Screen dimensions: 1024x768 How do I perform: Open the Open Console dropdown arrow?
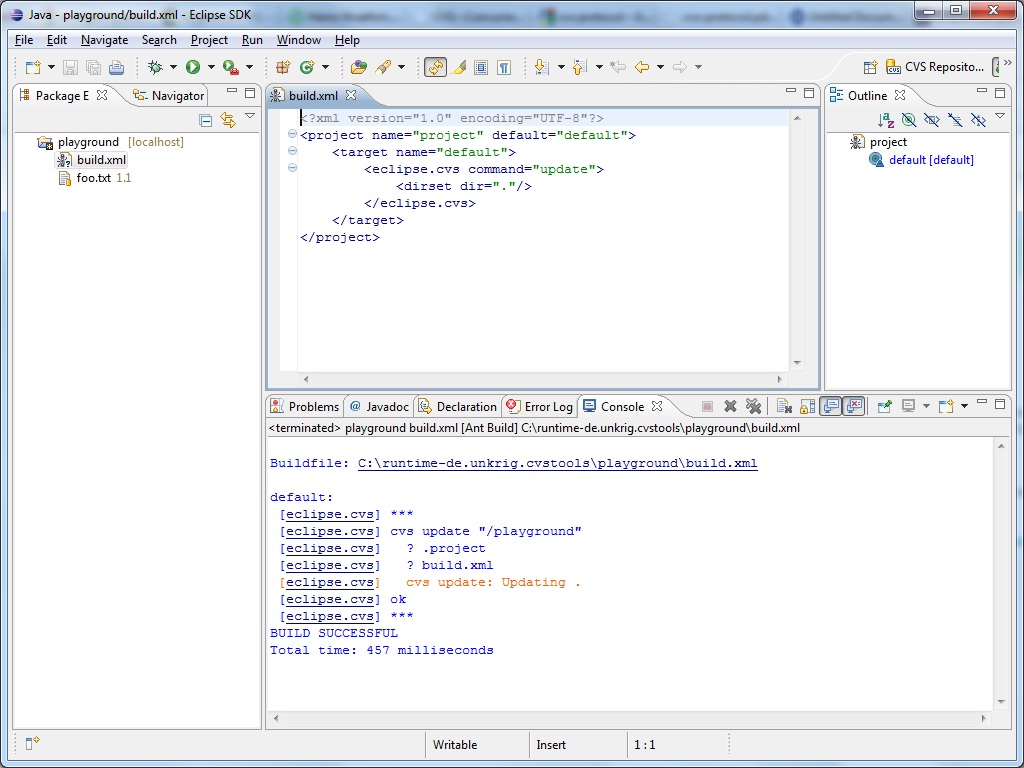(x=964, y=406)
